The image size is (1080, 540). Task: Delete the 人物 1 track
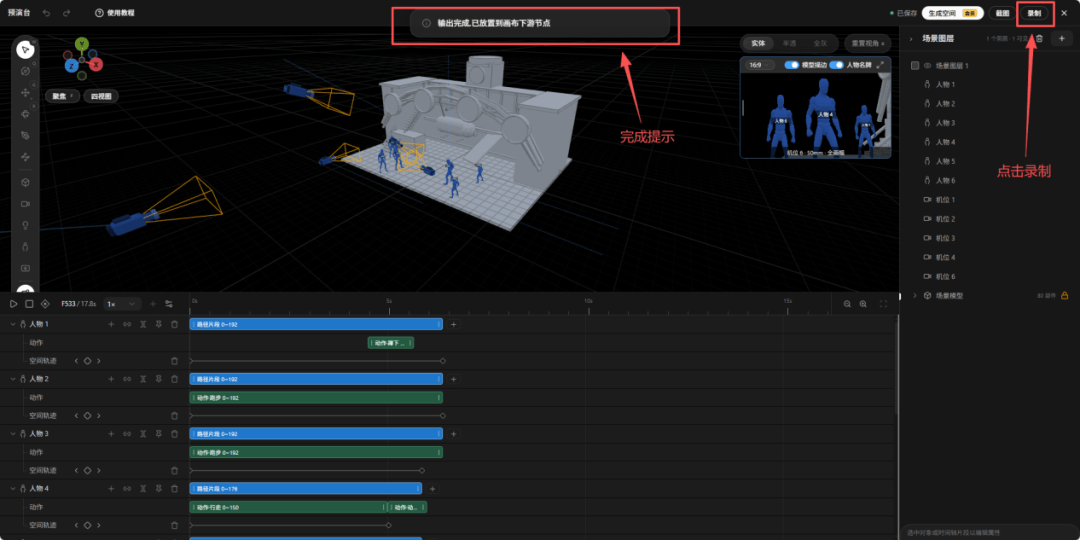point(174,324)
